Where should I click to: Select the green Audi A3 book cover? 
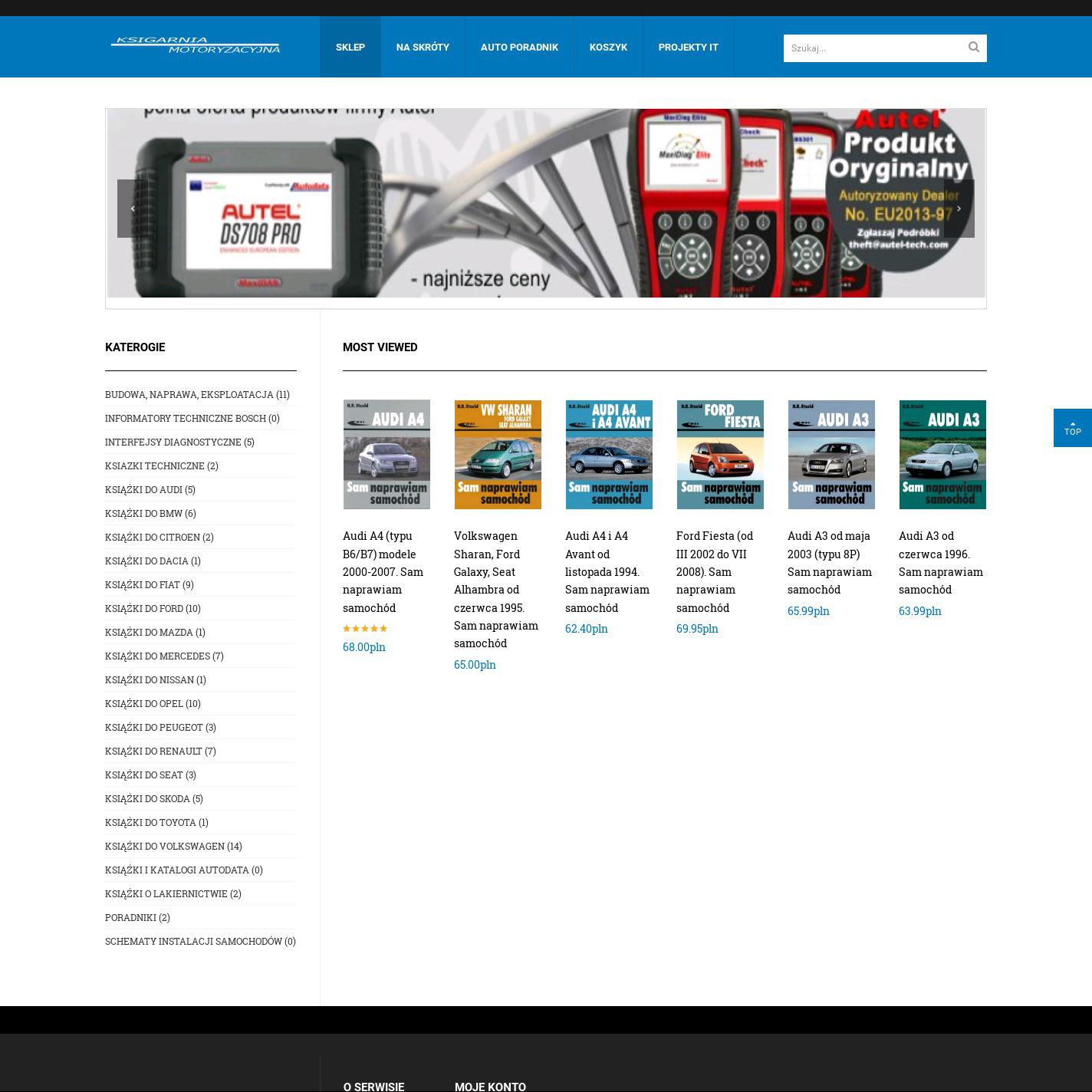click(942, 454)
